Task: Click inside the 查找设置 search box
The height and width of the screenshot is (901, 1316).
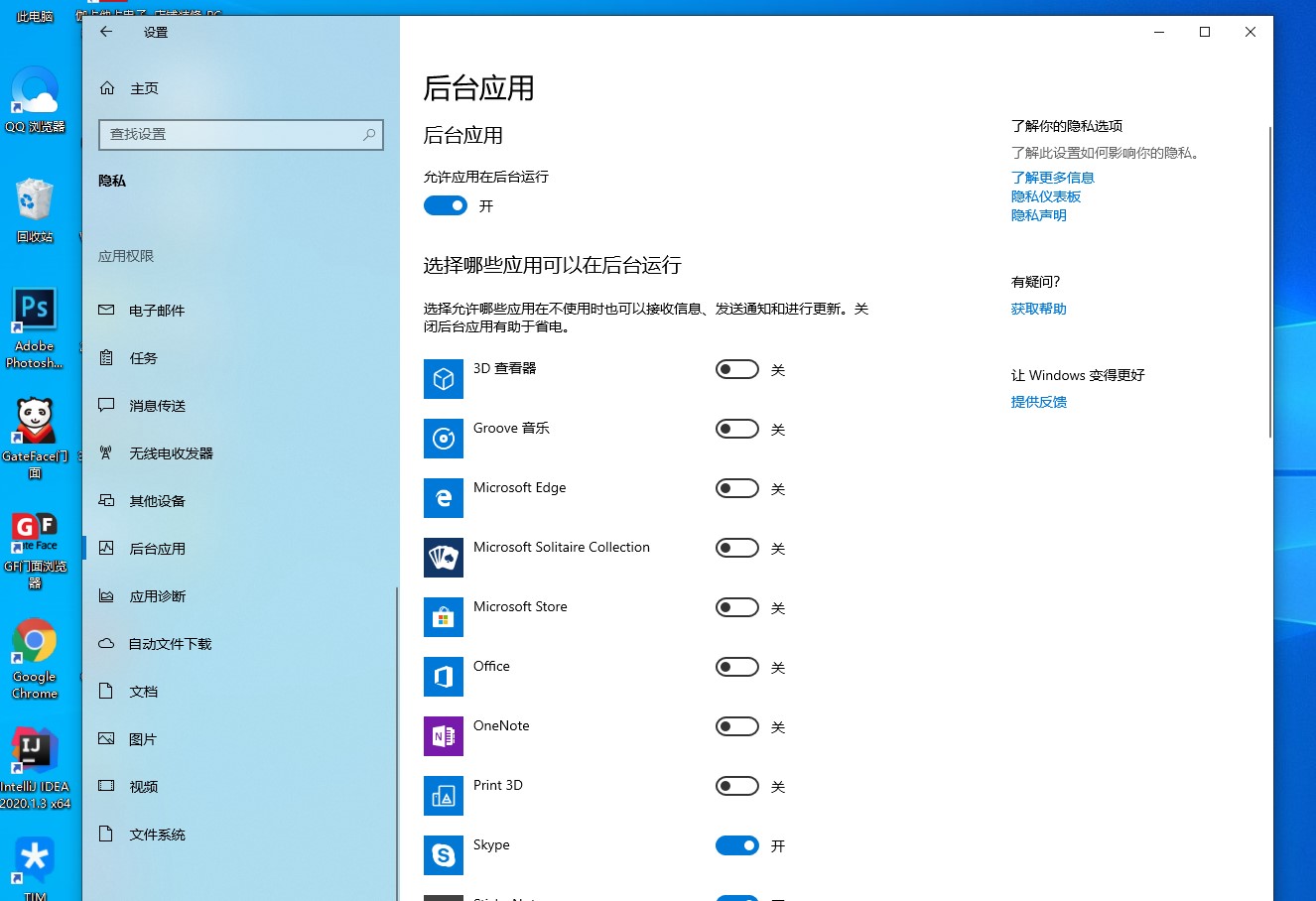Action: pos(240,135)
